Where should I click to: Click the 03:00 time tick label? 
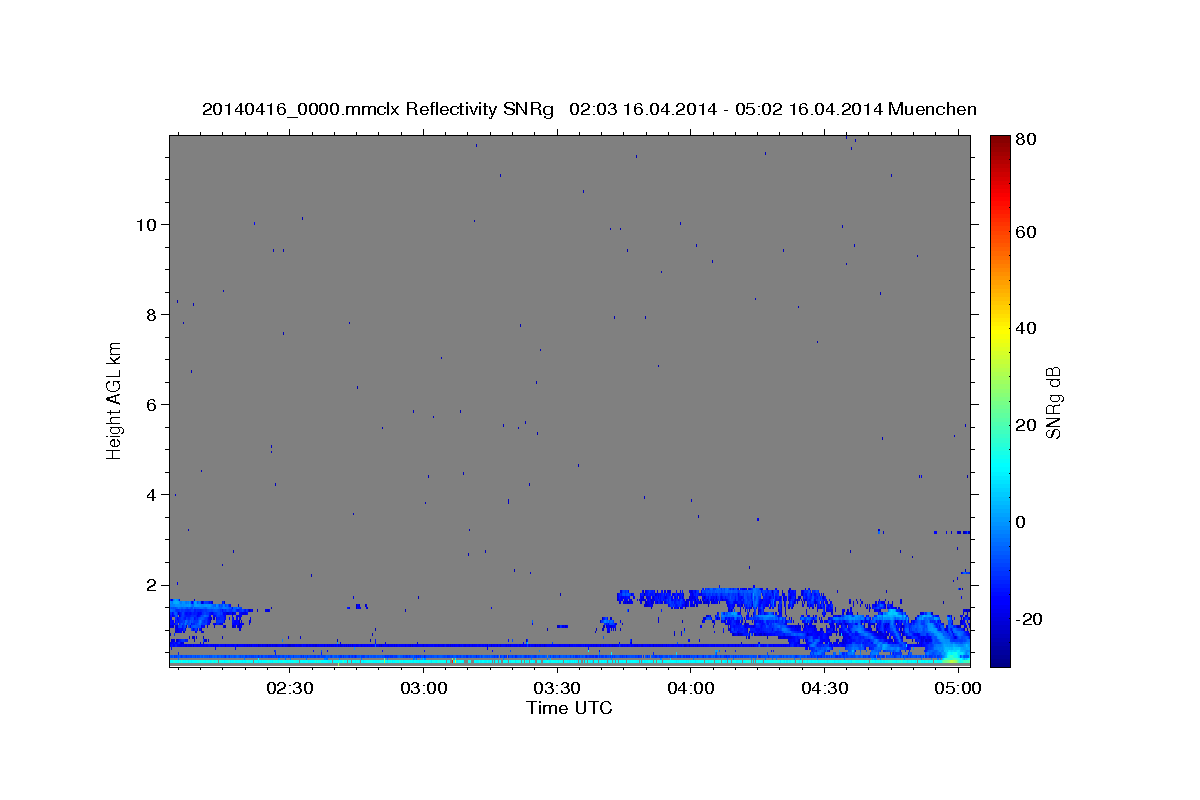pos(424,689)
